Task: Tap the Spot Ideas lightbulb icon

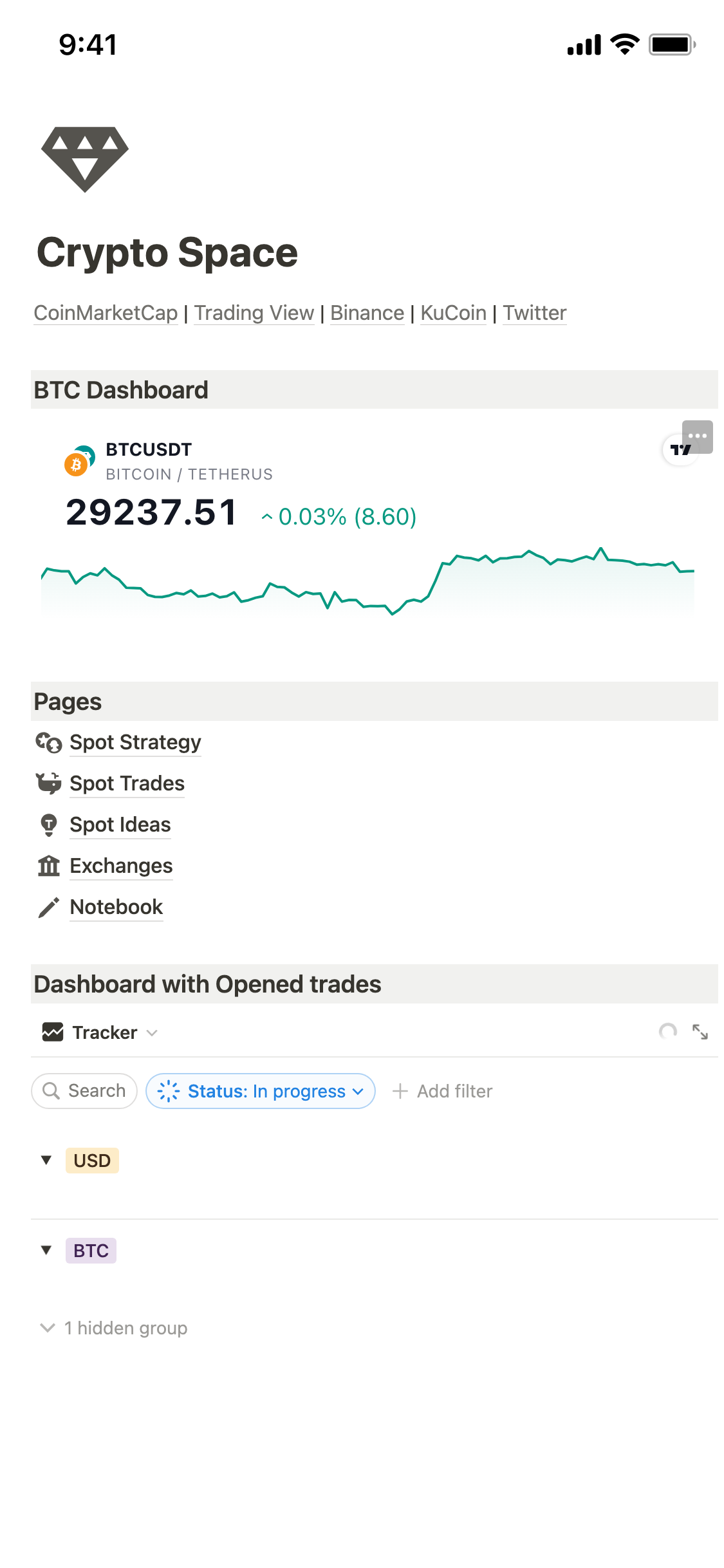Action: (x=49, y=825)
